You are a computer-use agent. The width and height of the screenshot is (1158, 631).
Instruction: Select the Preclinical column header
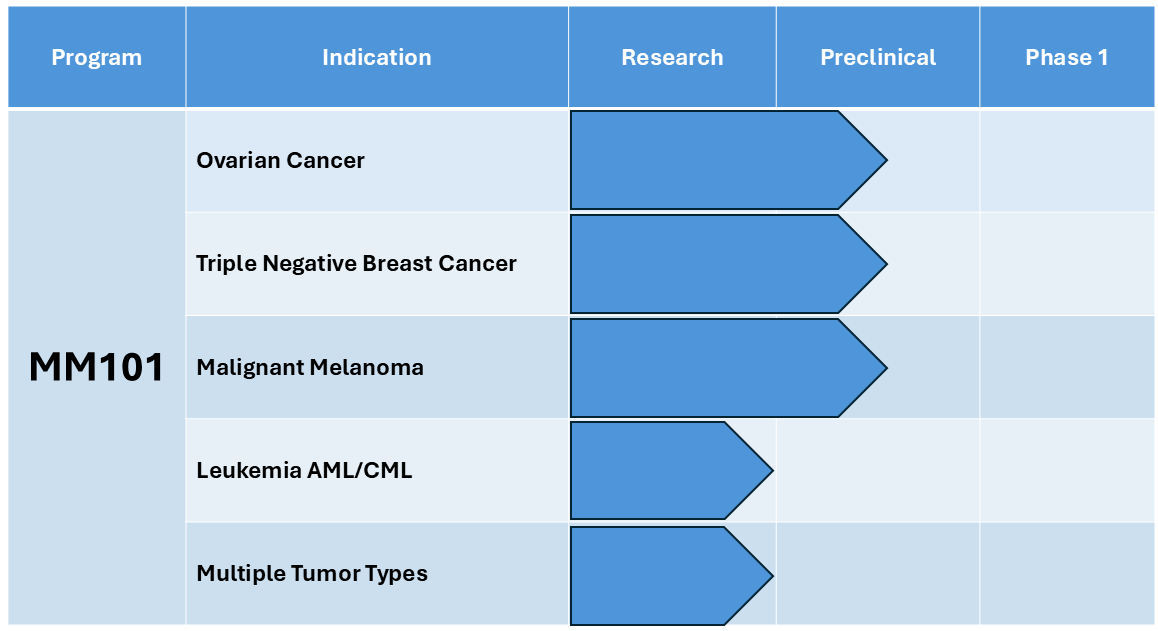click(x=878, y=57)
